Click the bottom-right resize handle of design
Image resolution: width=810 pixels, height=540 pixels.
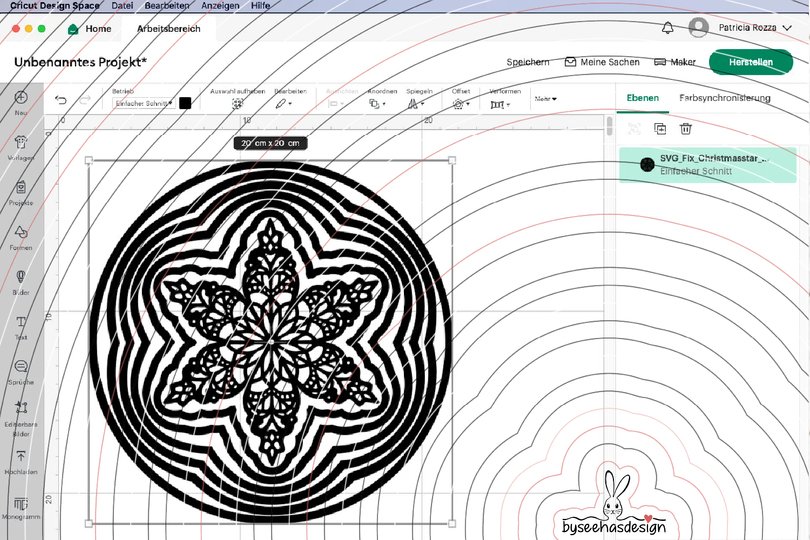452,523
